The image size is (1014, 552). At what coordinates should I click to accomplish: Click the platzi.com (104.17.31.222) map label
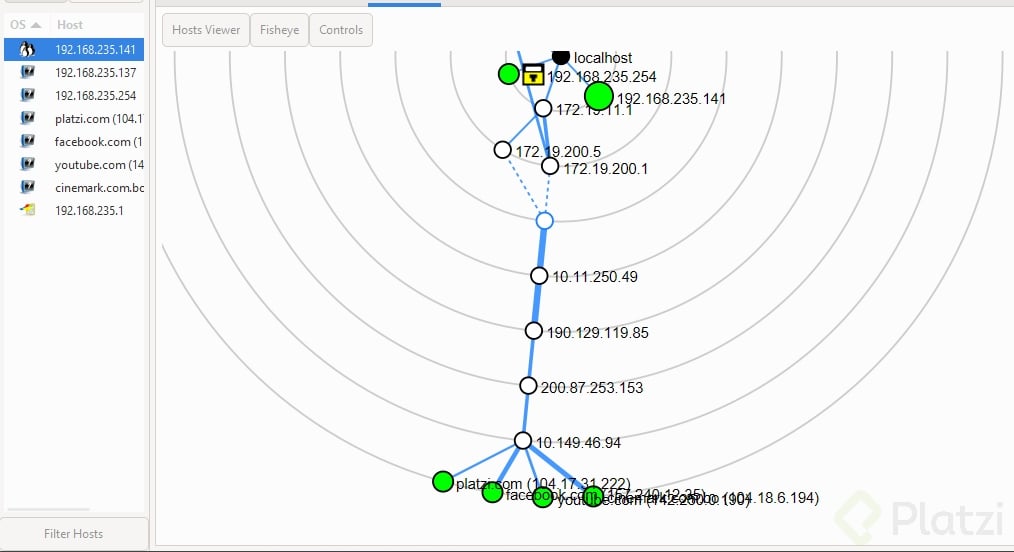pyautogui.click(x=543, y=483)
